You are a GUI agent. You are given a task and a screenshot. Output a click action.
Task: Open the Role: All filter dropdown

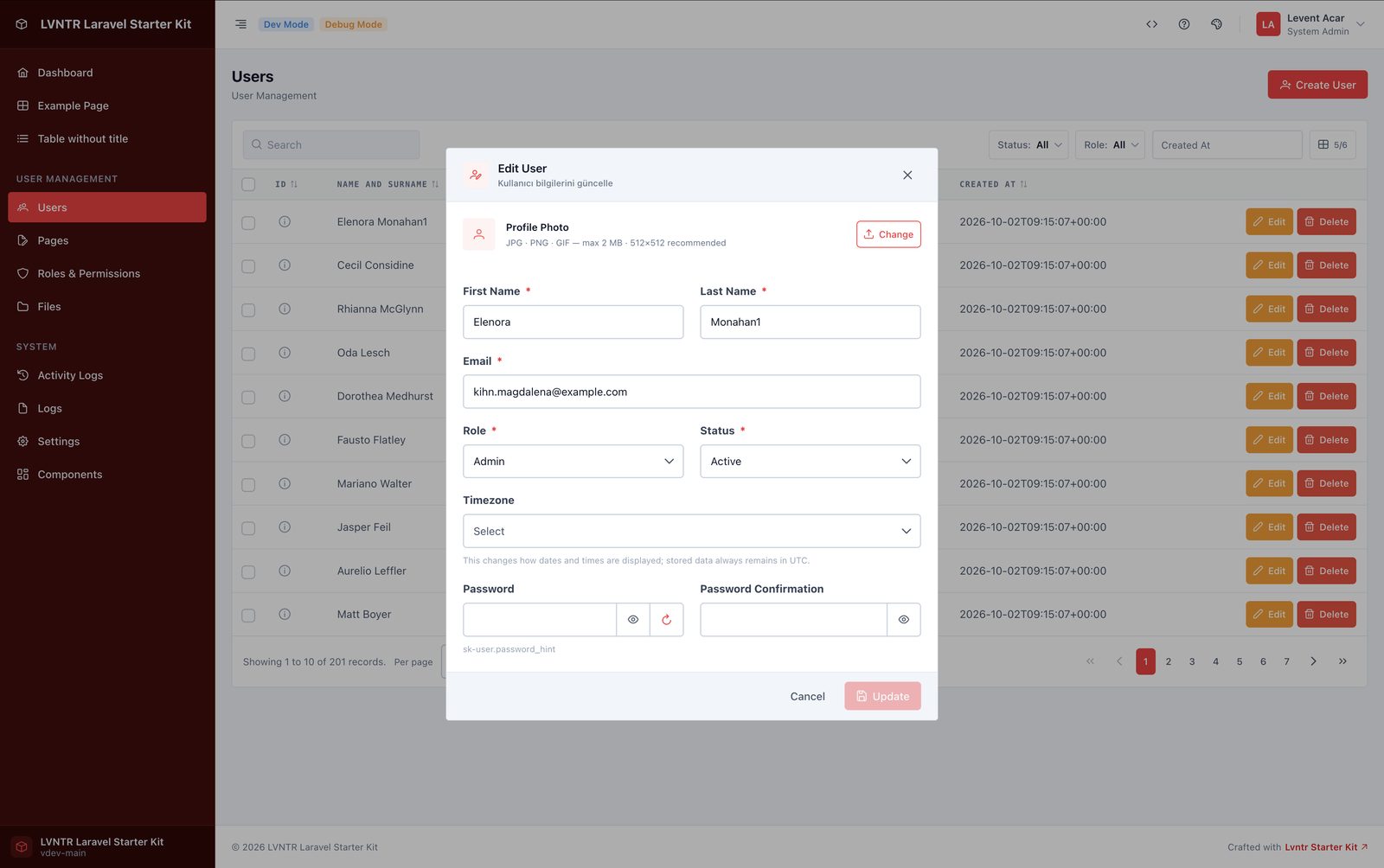point(1110,145)
